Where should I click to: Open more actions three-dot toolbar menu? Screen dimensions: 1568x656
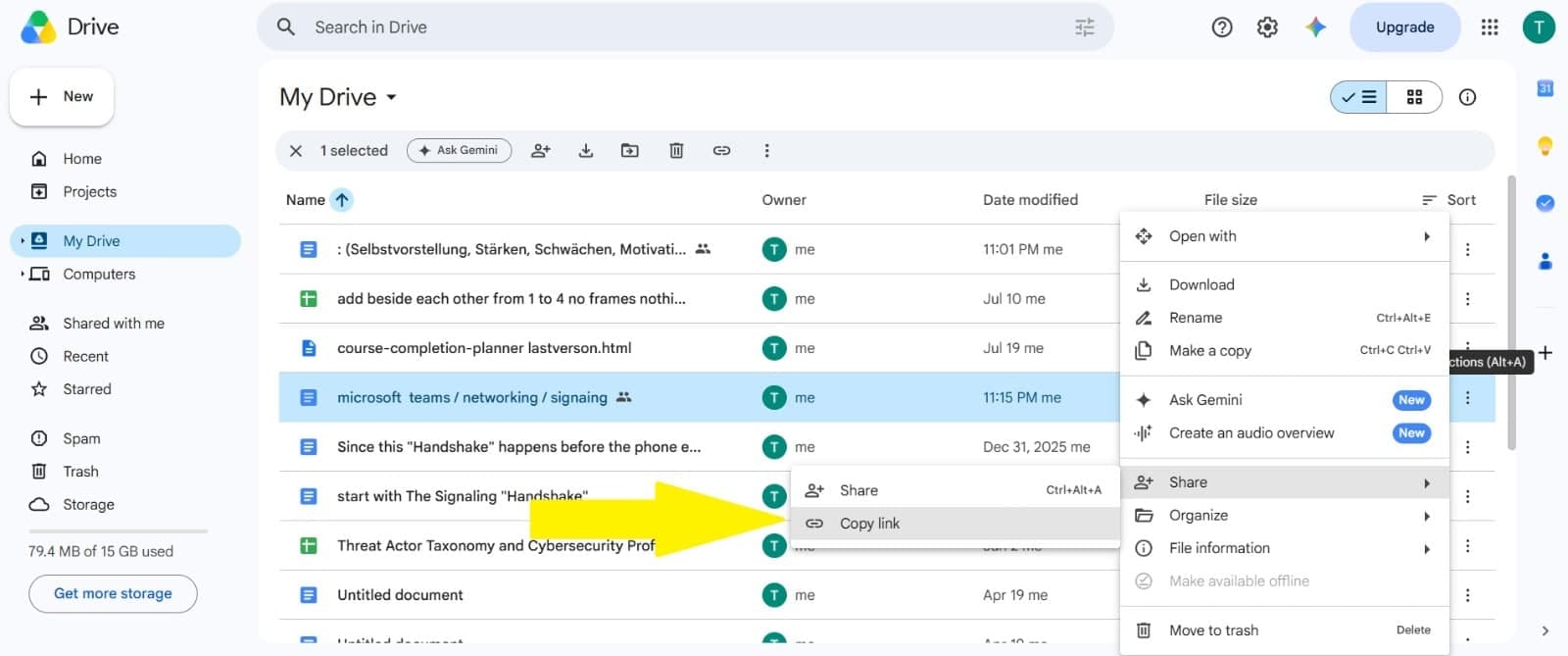coord(766,151)
